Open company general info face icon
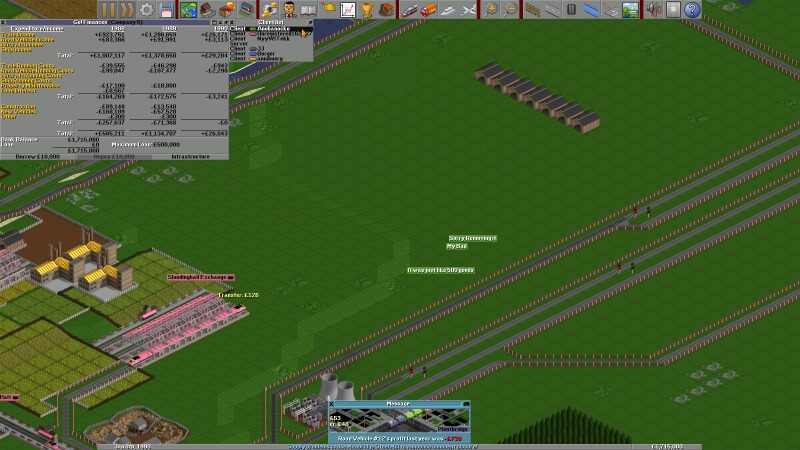Image resolution: width=800 pixels, height=450 pixels. [x=288, y=9]
